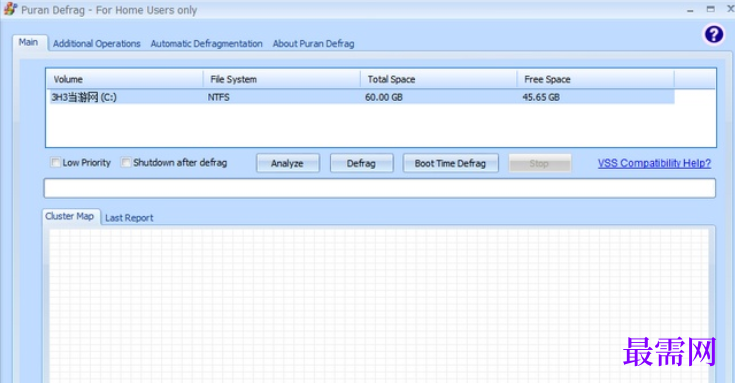Viewport: 735px width, 383px height.
Task: Switch to the Main tab
Action: [29, 42]
